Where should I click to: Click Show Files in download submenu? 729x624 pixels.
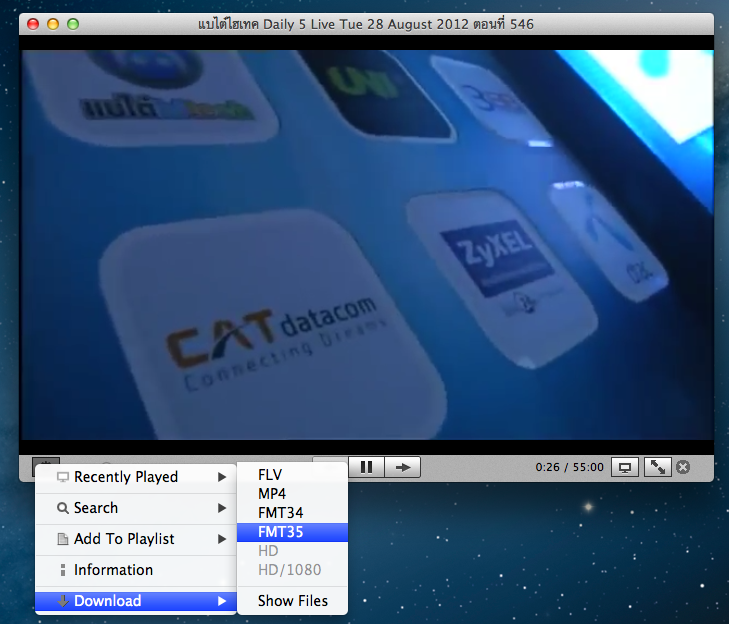(292, 601)
